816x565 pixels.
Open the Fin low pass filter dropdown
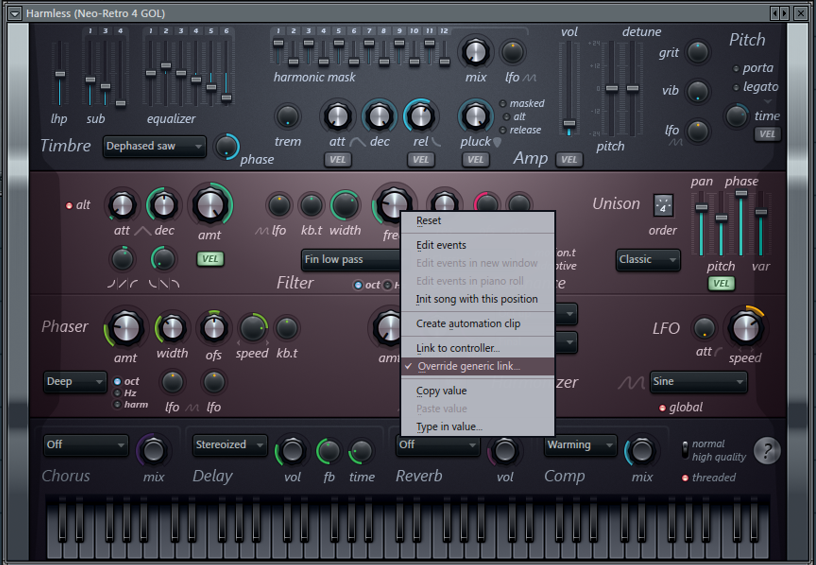tap(352, 260)
